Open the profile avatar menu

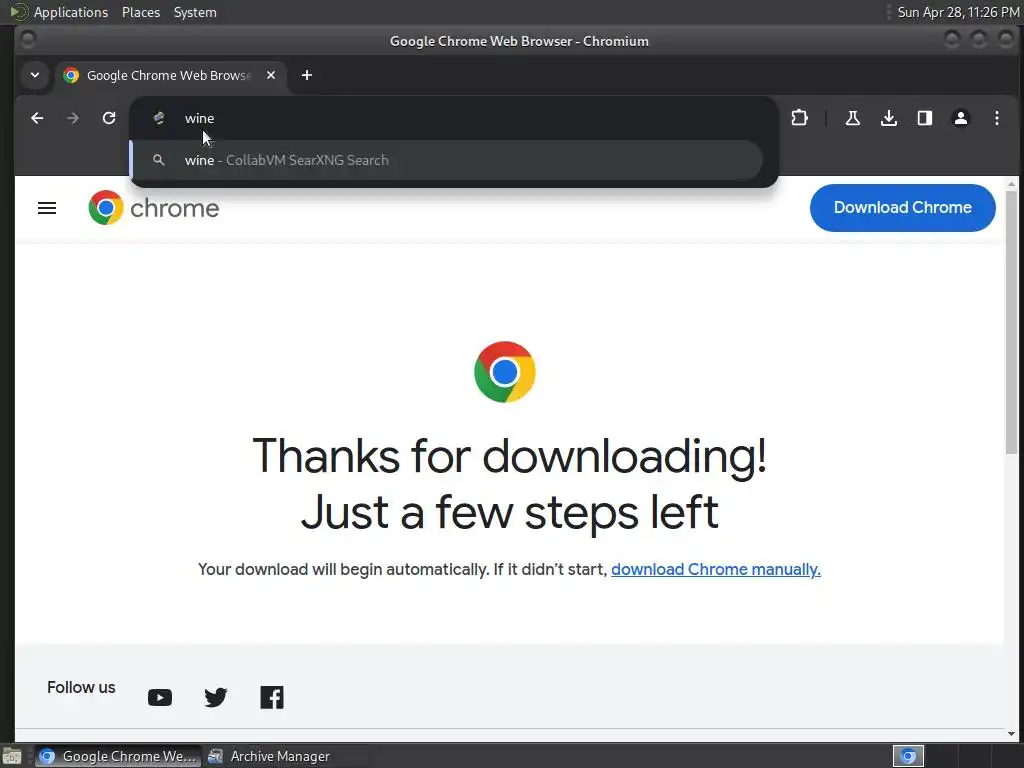(x=961, y=118)
